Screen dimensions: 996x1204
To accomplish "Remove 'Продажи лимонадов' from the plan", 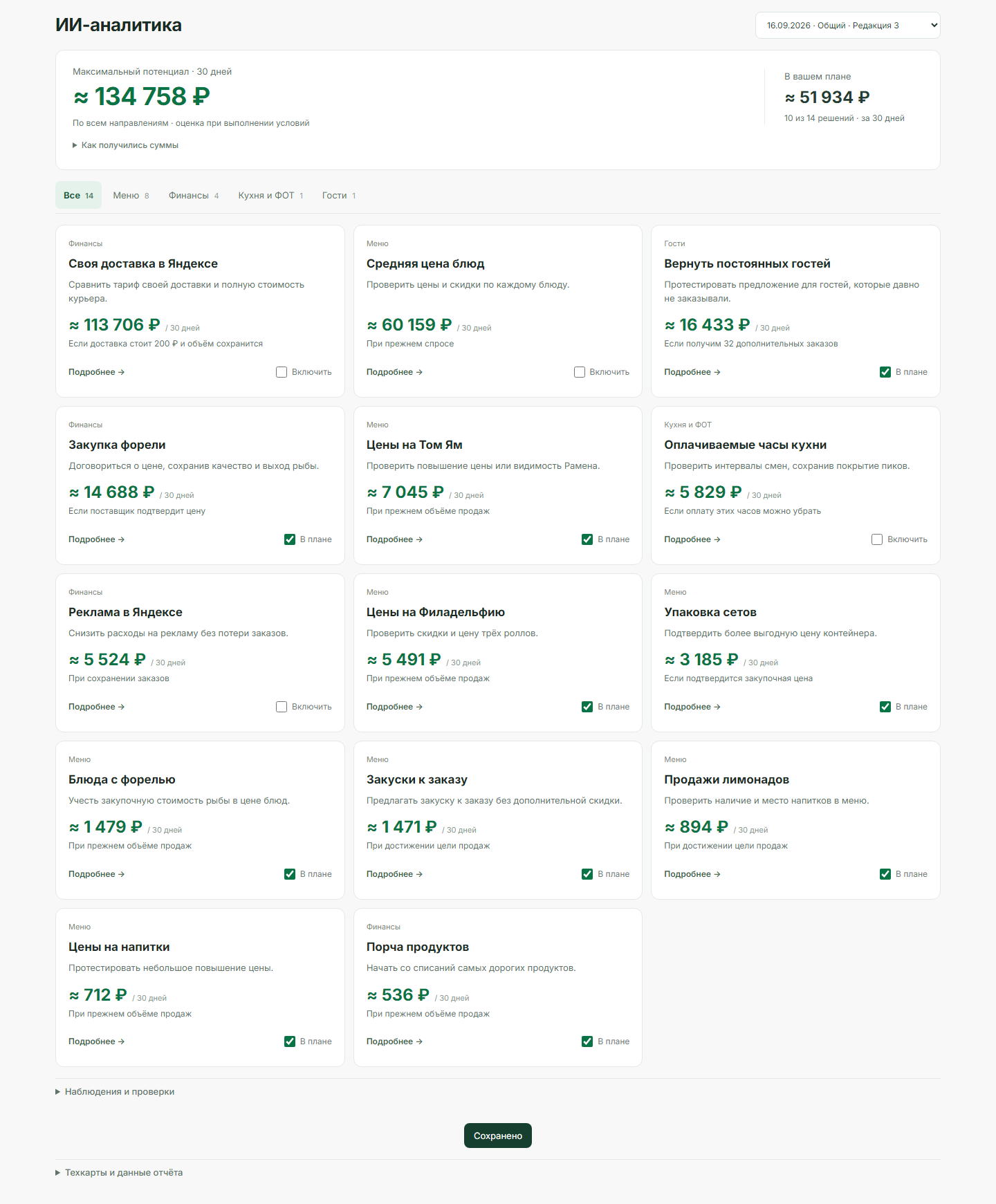I will (885, 874).
